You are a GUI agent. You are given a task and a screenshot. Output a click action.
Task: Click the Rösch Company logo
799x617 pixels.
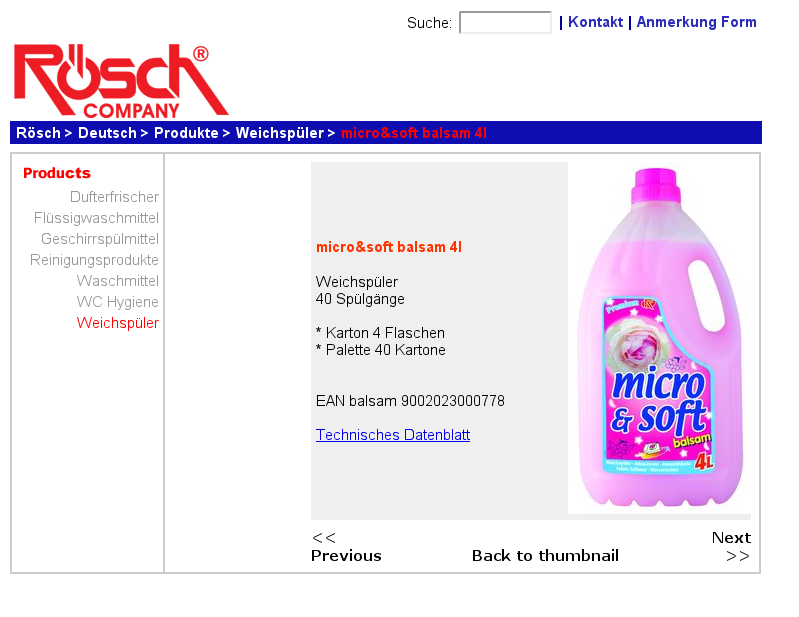pos(121,81)
